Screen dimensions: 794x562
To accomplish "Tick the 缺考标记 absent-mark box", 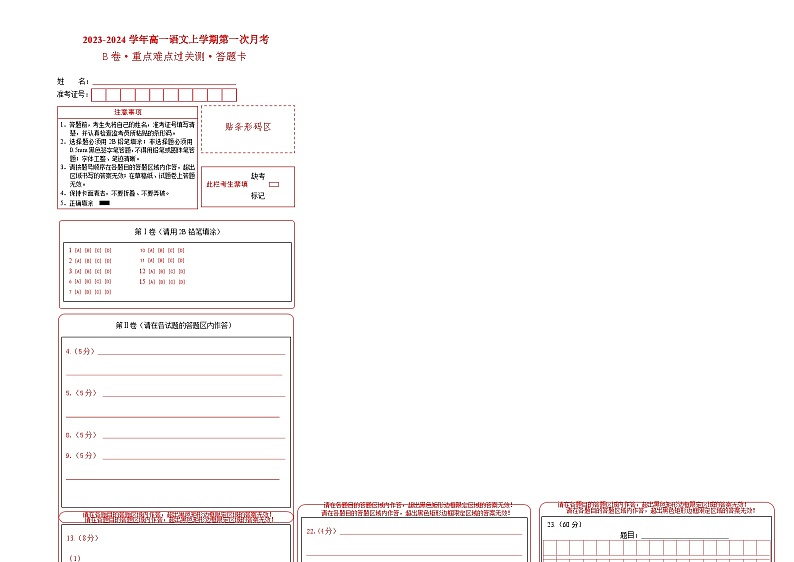I will tap(274, 185).
